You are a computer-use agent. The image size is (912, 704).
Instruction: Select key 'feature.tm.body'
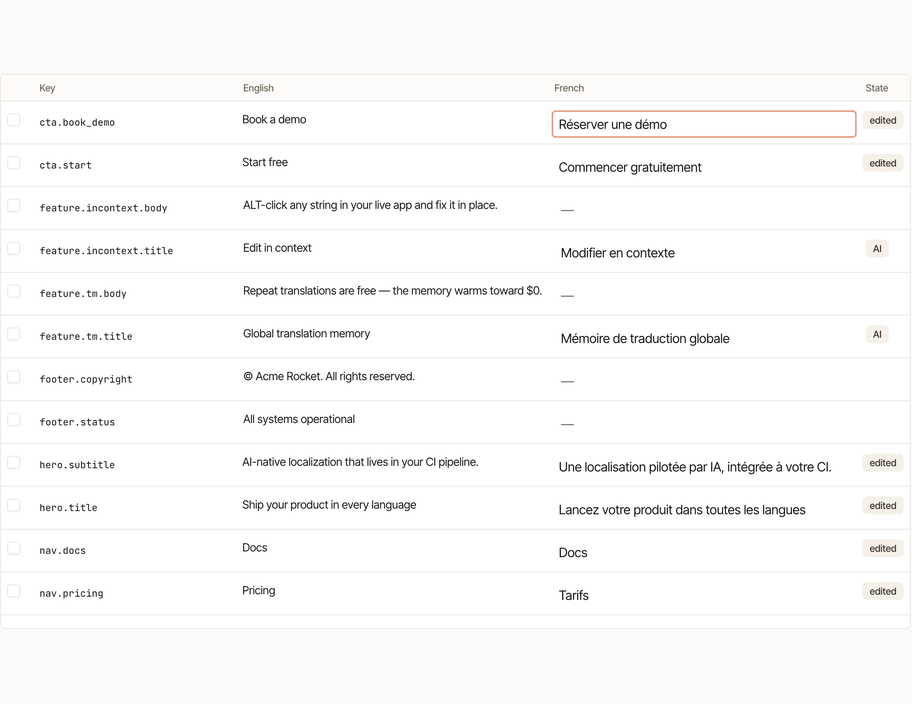83,294
